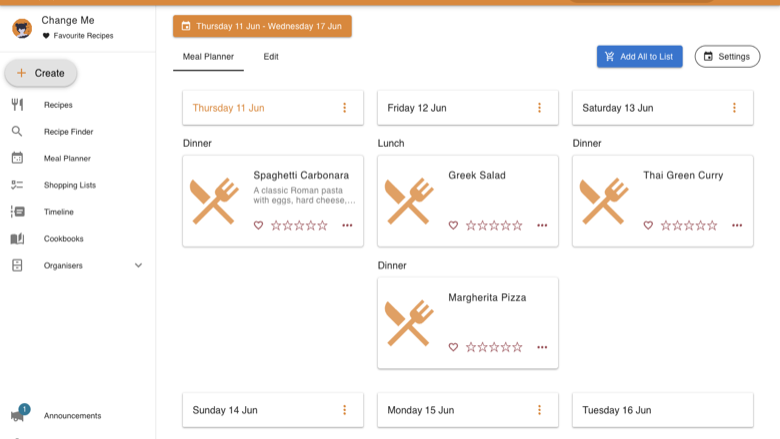The image size is (780, 439).
Task: Open Thursday 11 Jun day options menu
Action: 344,108
